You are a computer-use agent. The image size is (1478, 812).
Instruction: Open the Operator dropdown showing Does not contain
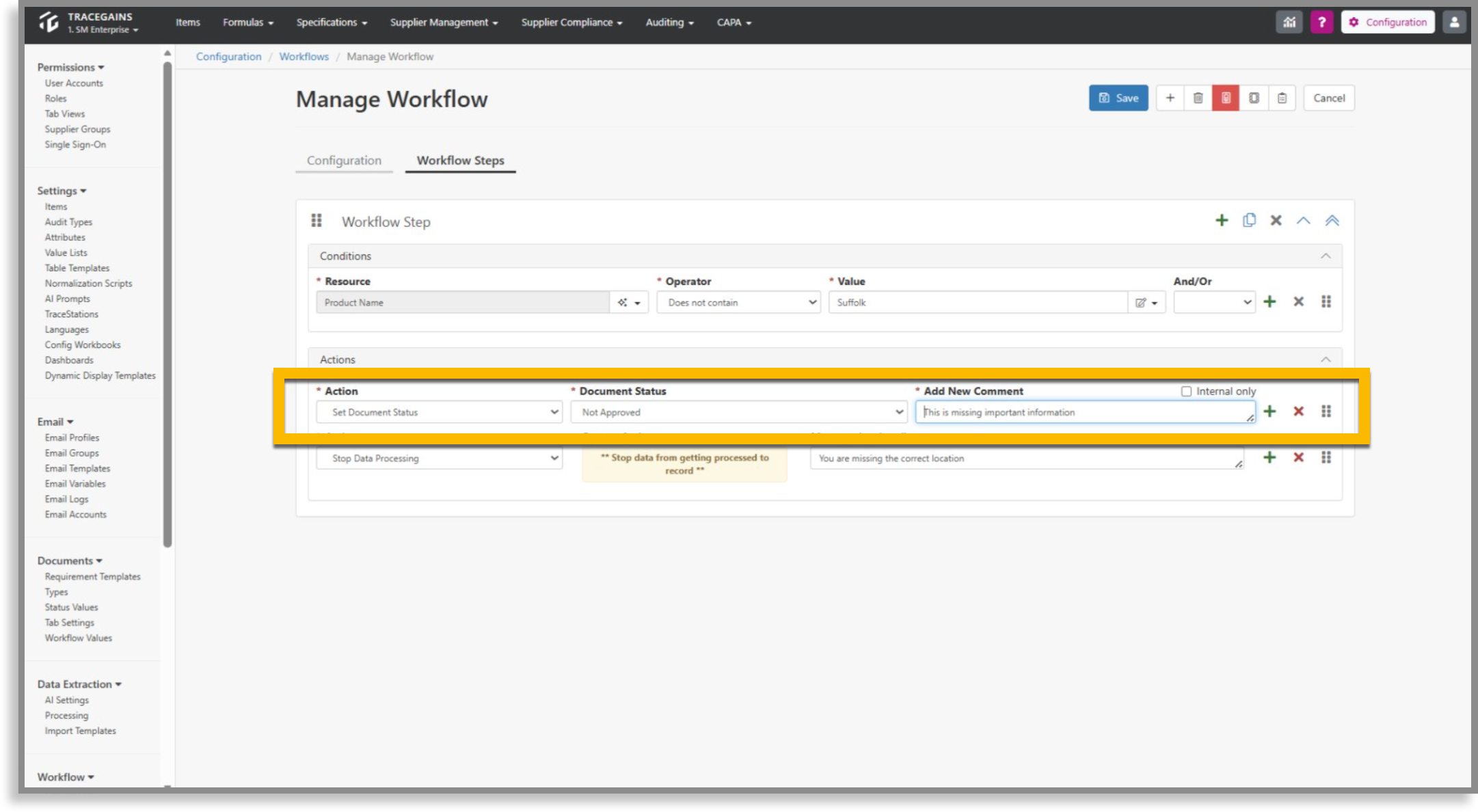[738, 302]
